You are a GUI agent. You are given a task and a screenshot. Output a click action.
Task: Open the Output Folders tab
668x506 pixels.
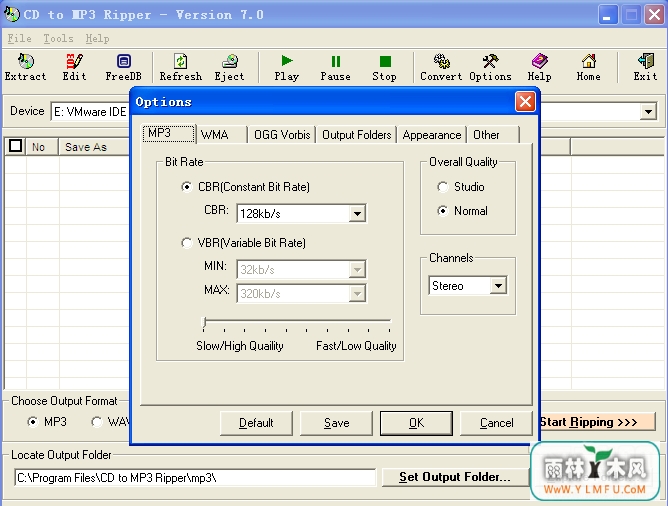357,135
